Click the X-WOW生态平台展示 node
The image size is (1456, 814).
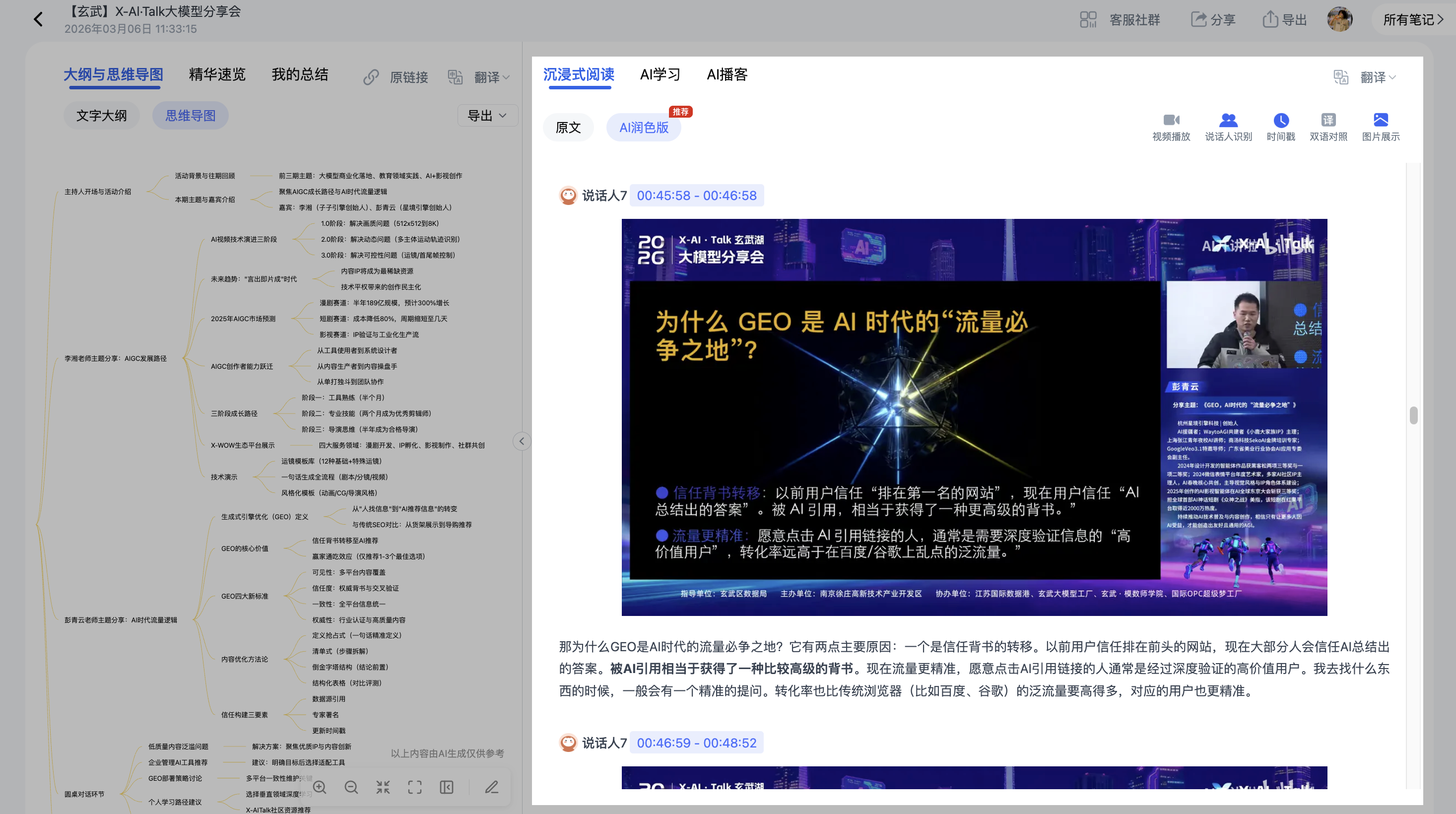click(x=243, y=445)
